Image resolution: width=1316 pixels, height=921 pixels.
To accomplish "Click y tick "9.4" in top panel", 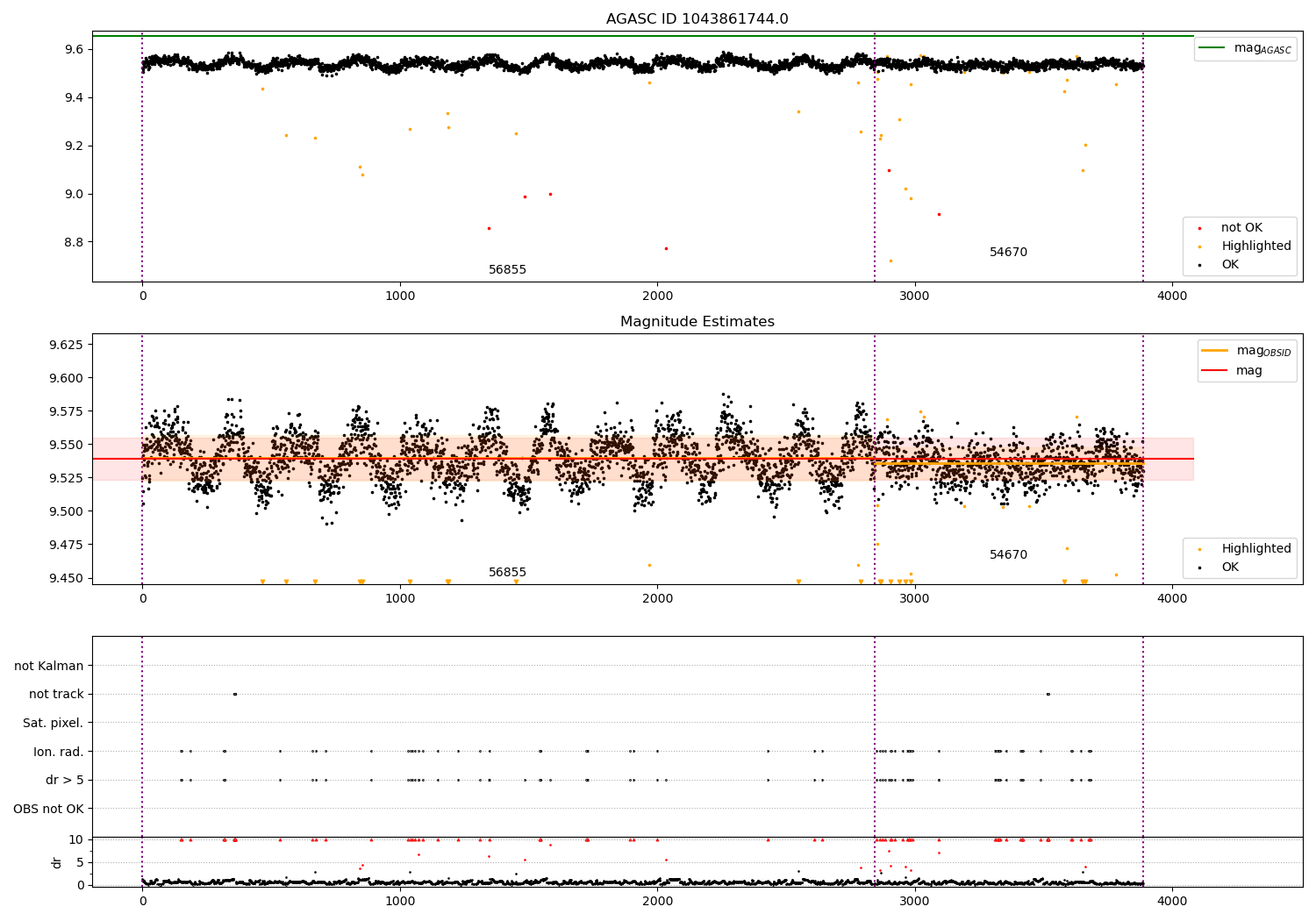I will [x=73, y=97].
